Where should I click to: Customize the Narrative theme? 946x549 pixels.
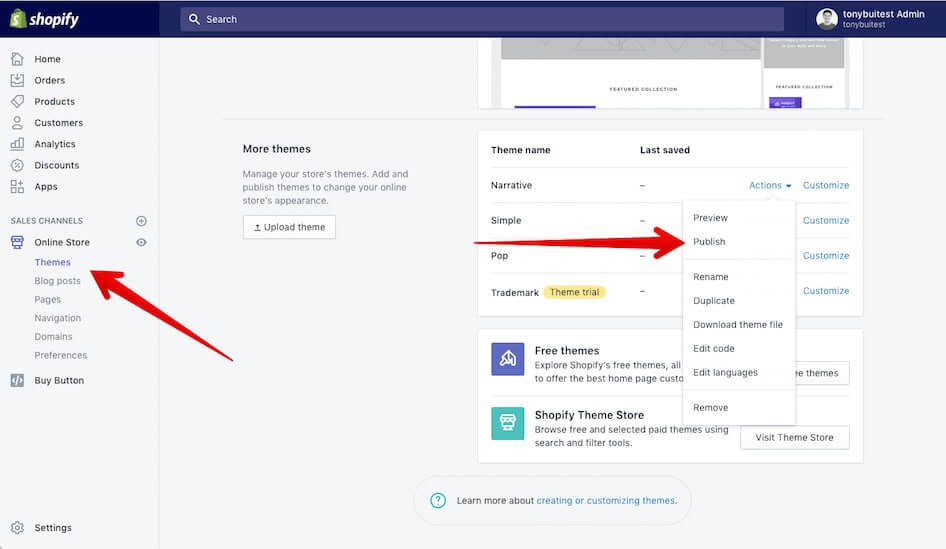pos(826,185)
